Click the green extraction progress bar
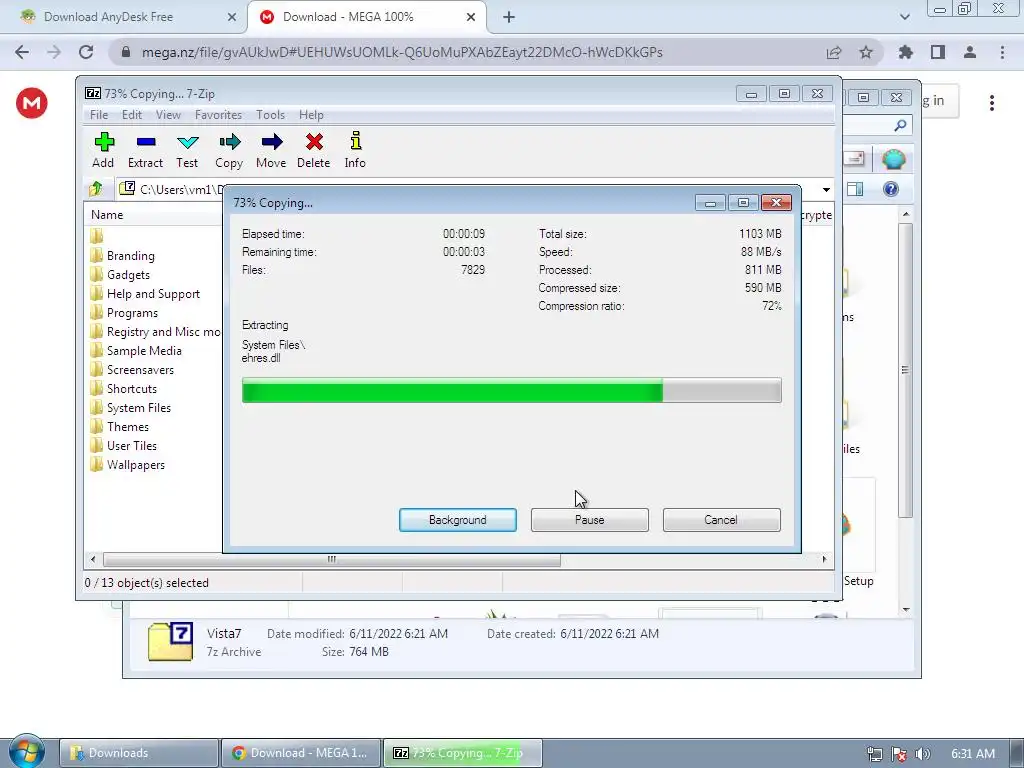 [x=511, y=391]
